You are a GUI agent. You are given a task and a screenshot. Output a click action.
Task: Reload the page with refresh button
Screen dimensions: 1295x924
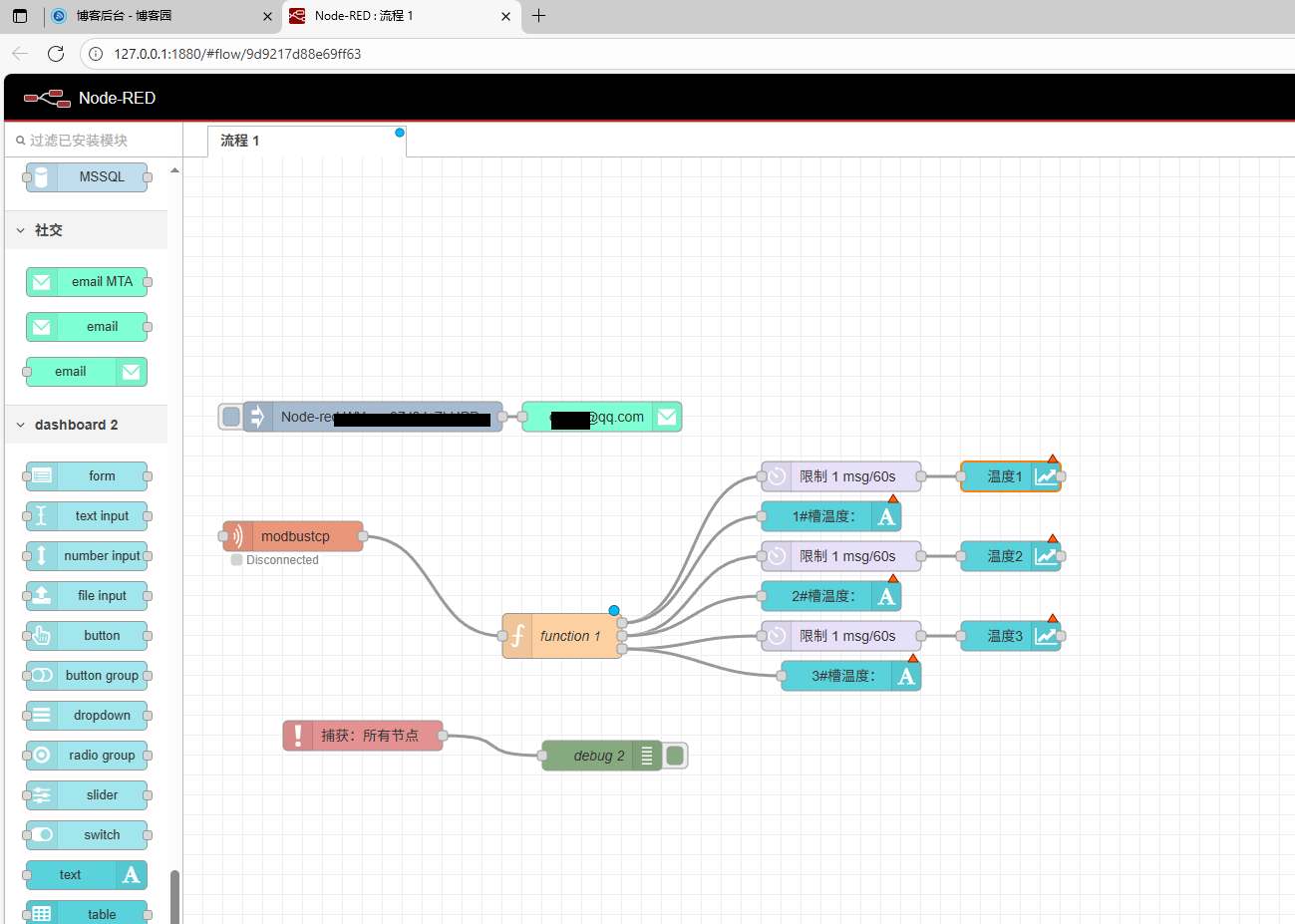56,54
